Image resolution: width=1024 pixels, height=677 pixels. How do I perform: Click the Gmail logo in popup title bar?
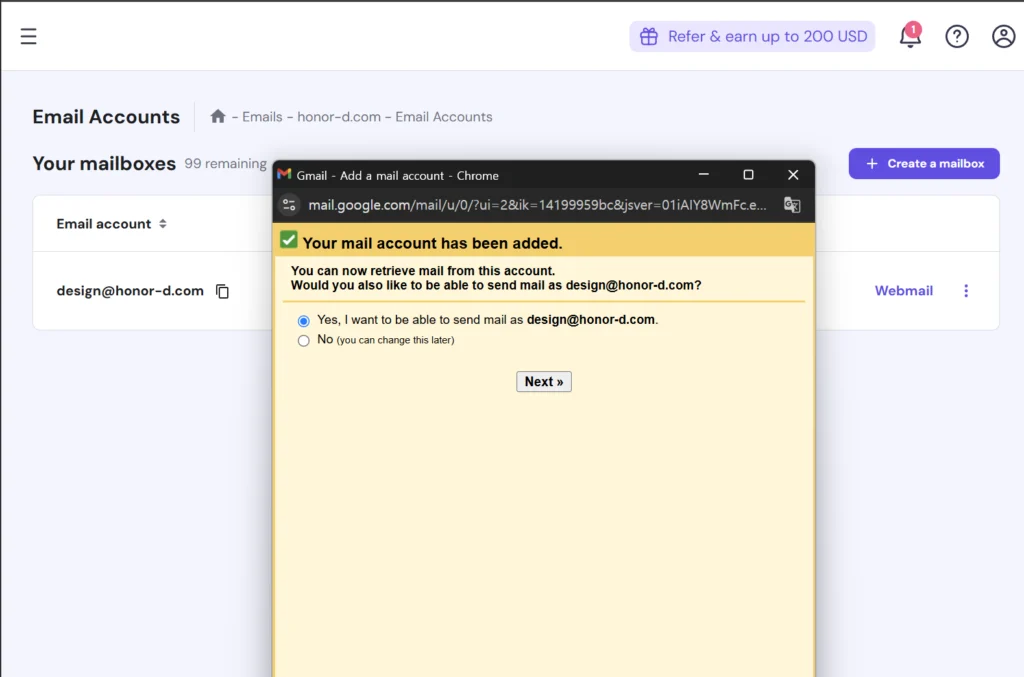[x=284, y=174]
